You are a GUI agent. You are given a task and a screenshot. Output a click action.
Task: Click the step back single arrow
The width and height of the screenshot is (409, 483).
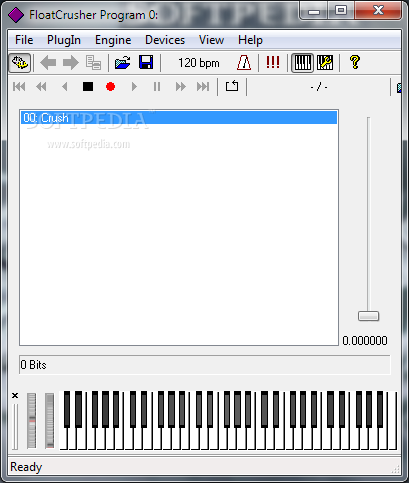pyautogui.click(x=65, y=87)
